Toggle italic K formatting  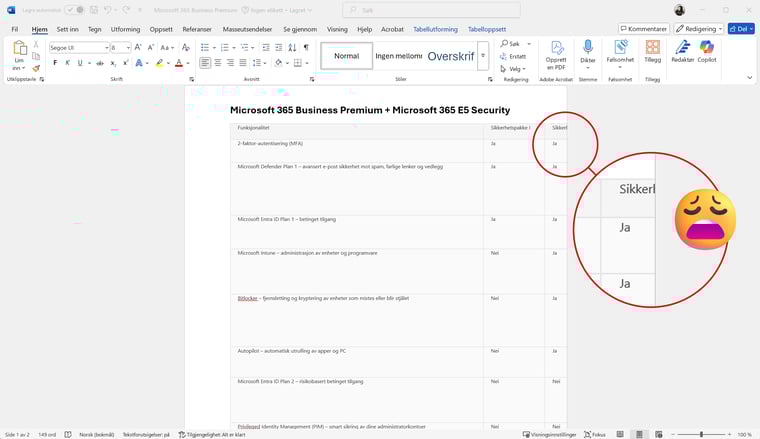click(68, 63)
